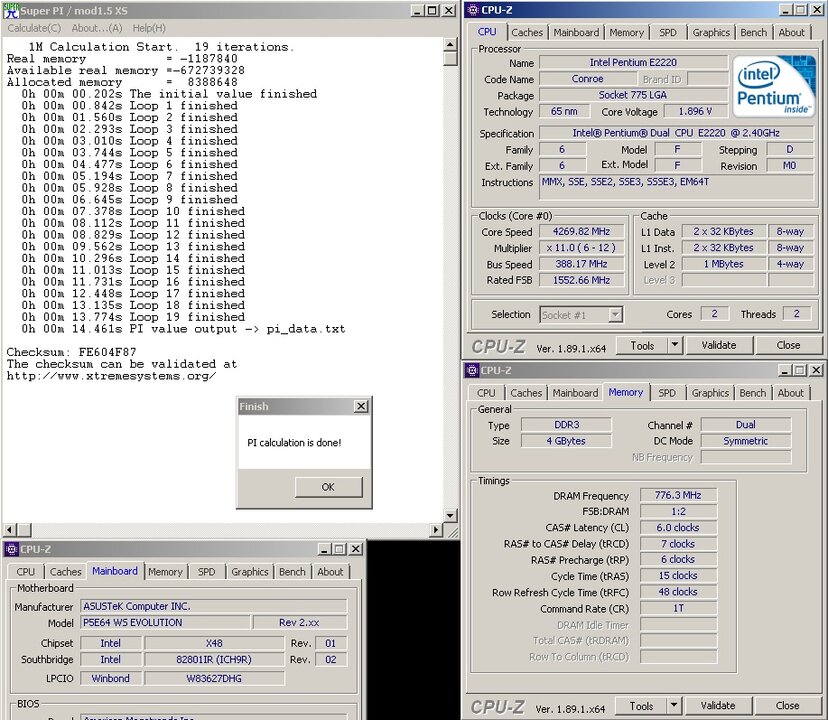Click the Super PI horizontal scrollbar left arrow
Image resolution: width=828 pixels, height=720 pixels.
[x=10, y=529]
